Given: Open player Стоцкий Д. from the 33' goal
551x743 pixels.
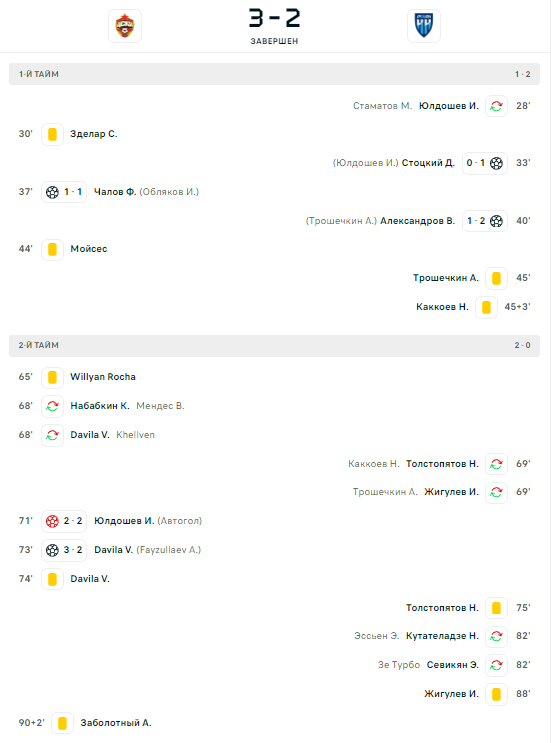Looking at the screenshot, I should [428, 163].
